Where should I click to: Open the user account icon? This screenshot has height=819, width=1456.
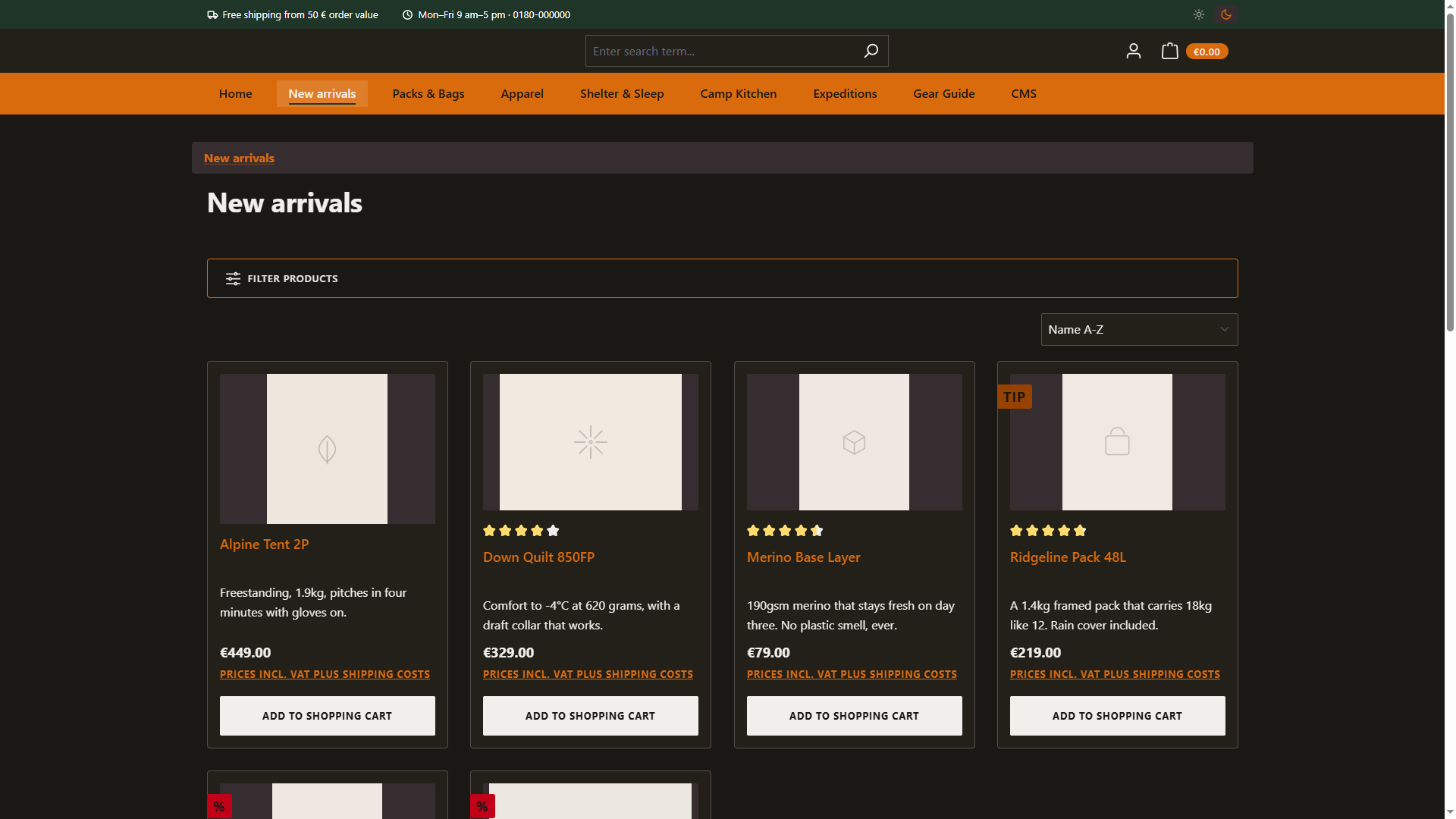(x=1133, y=51)
